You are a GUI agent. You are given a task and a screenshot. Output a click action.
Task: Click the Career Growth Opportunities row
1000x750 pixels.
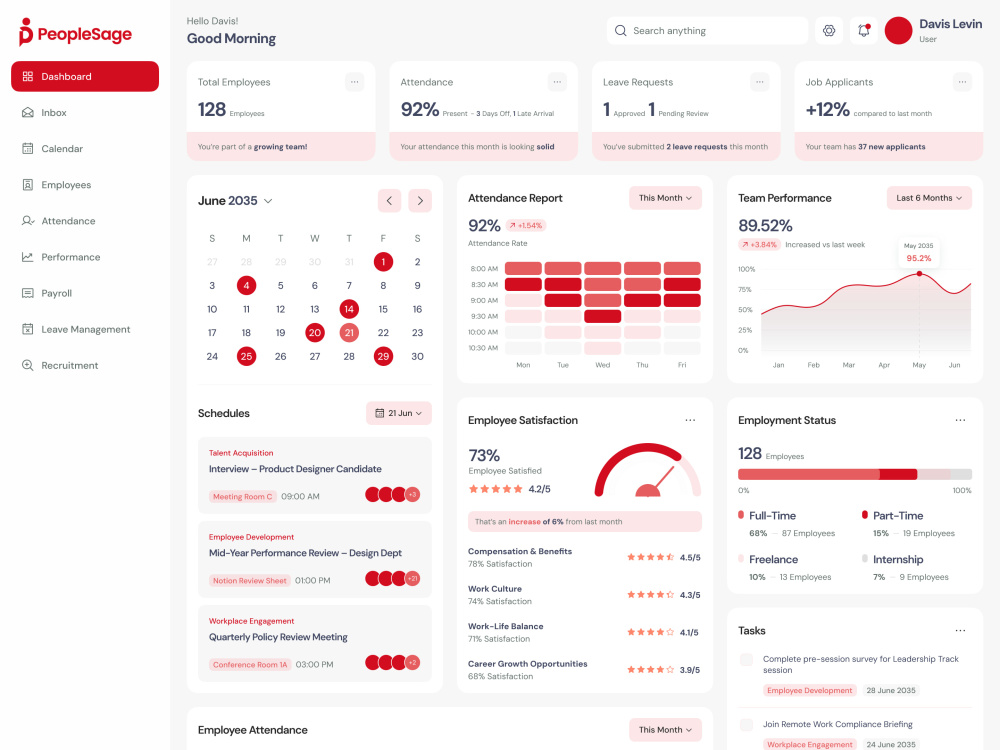pyautogui.click(x=584, y=670)
